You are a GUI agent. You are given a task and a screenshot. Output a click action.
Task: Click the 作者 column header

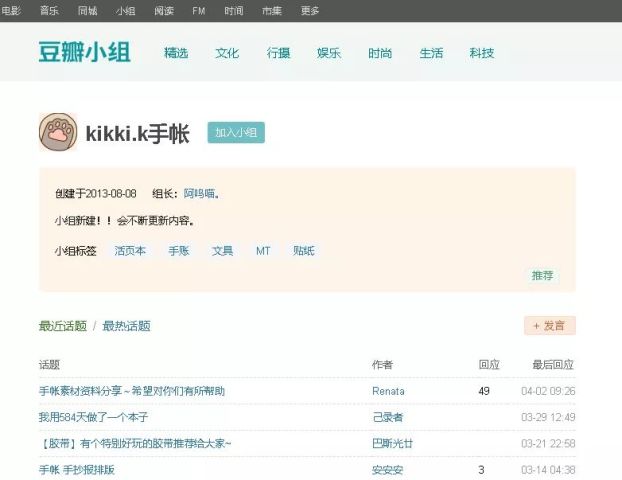tap(382, 365)
